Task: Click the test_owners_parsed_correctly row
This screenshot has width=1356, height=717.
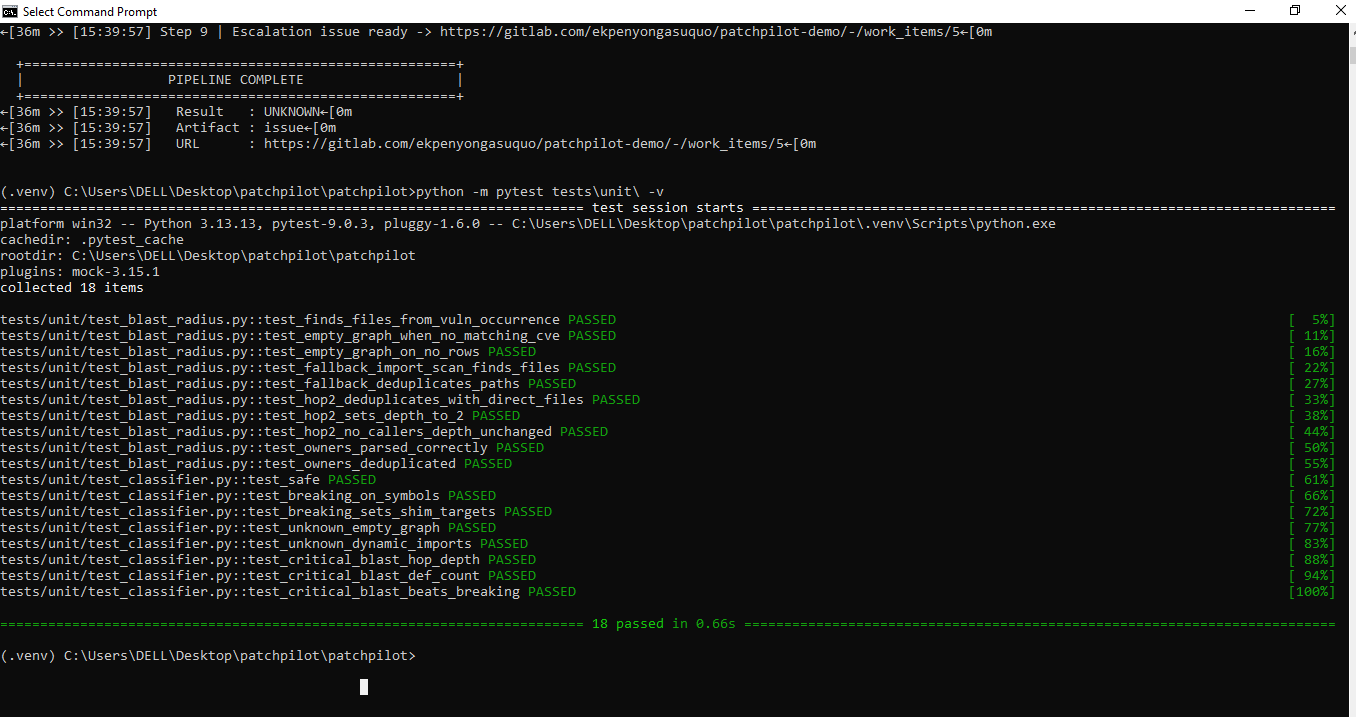Action: coord(668,448)
